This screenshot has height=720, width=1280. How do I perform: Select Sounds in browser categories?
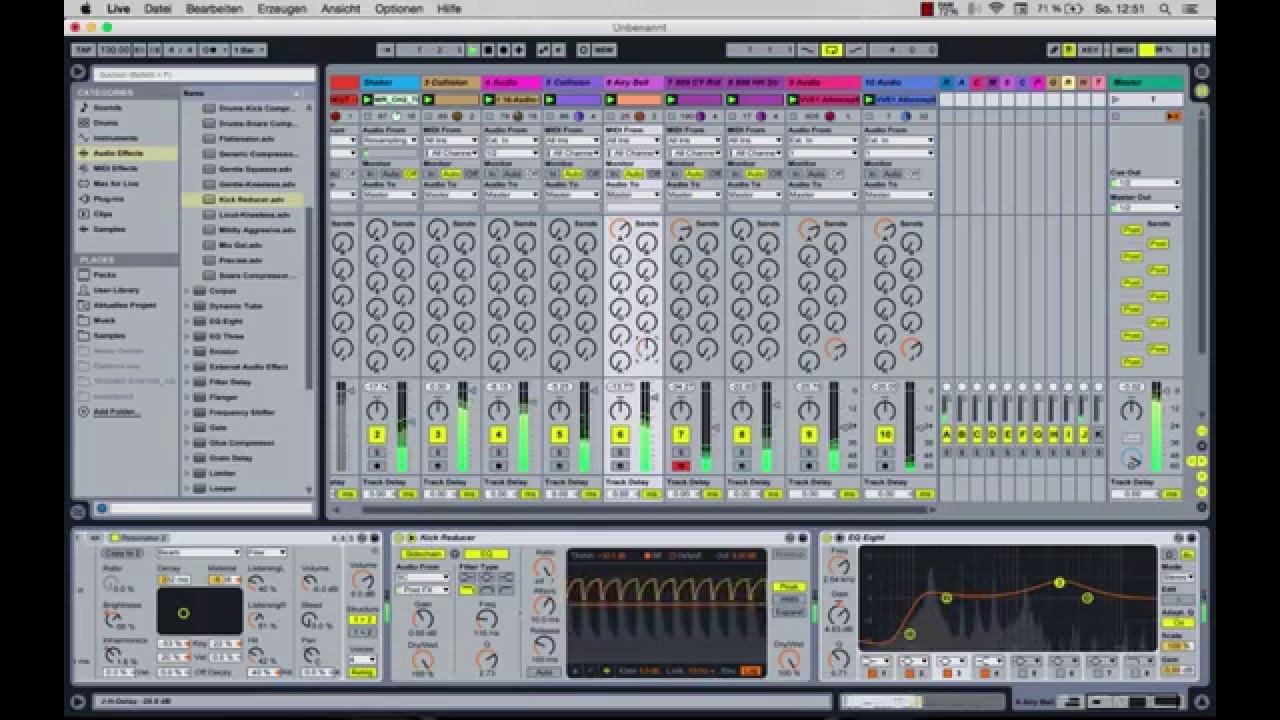(107, 108)
